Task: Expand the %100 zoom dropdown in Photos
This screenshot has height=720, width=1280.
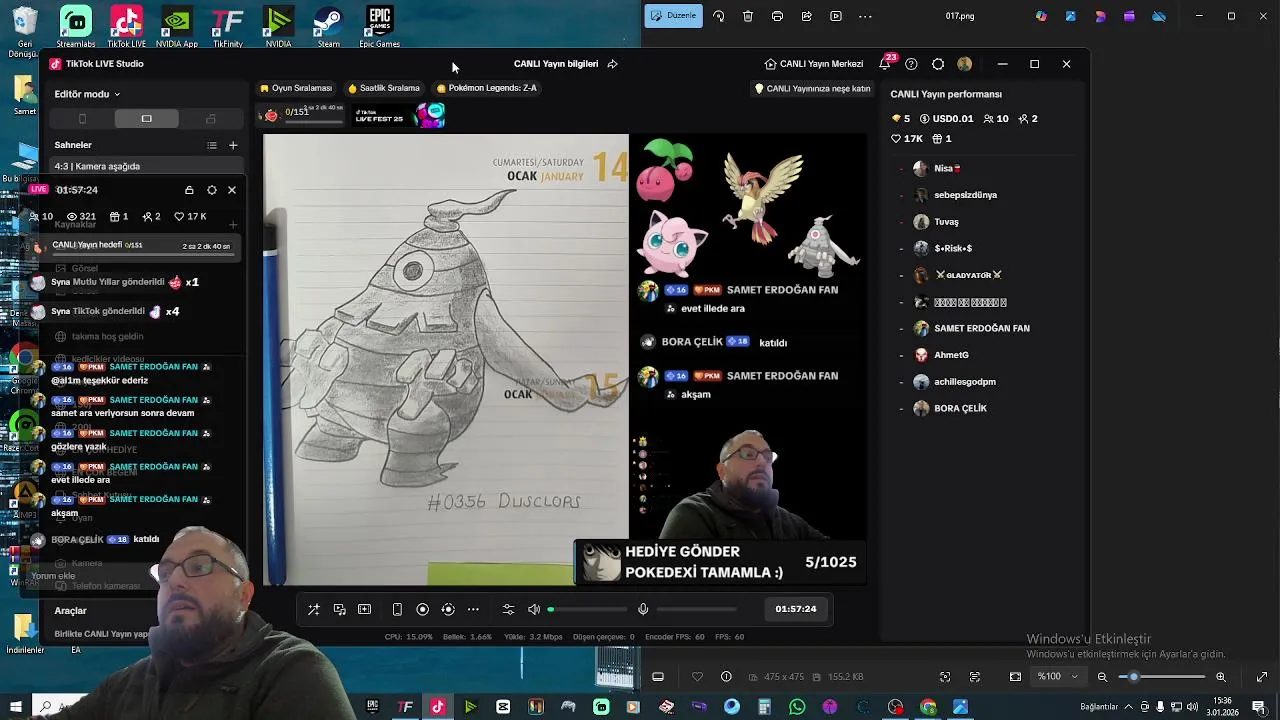Action: [1057, 677]
